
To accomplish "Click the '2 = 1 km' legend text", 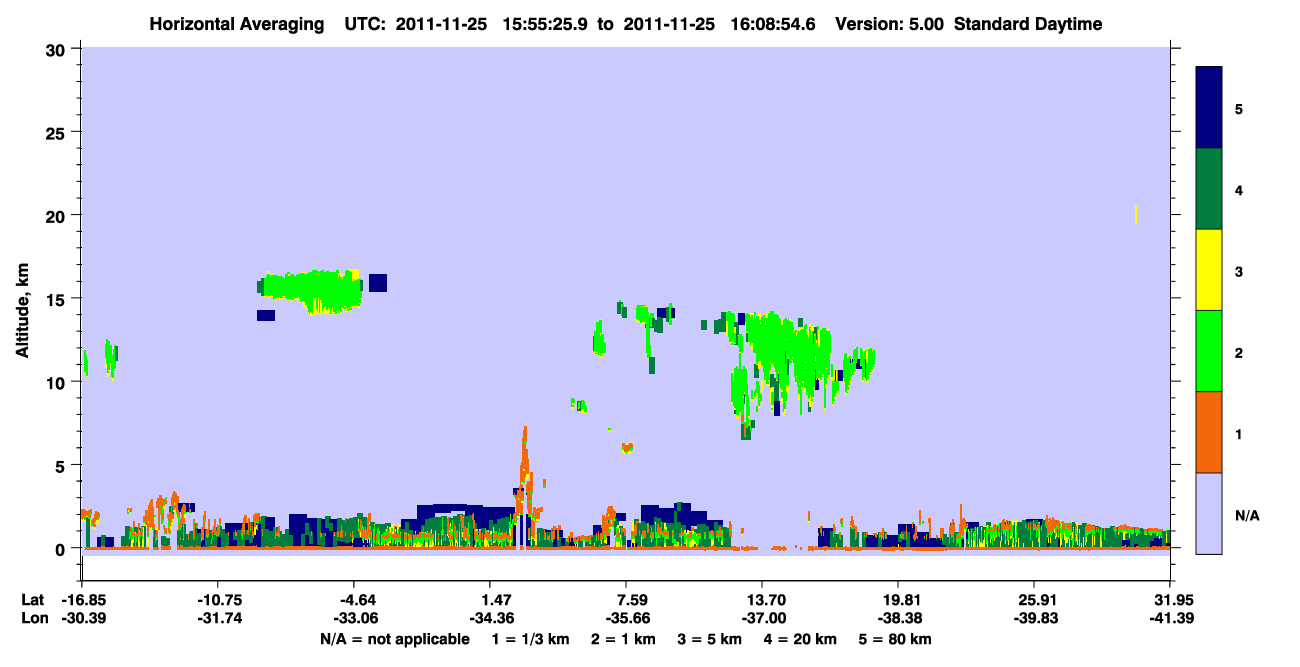I will pyautogui.click(x=624, y=639).
